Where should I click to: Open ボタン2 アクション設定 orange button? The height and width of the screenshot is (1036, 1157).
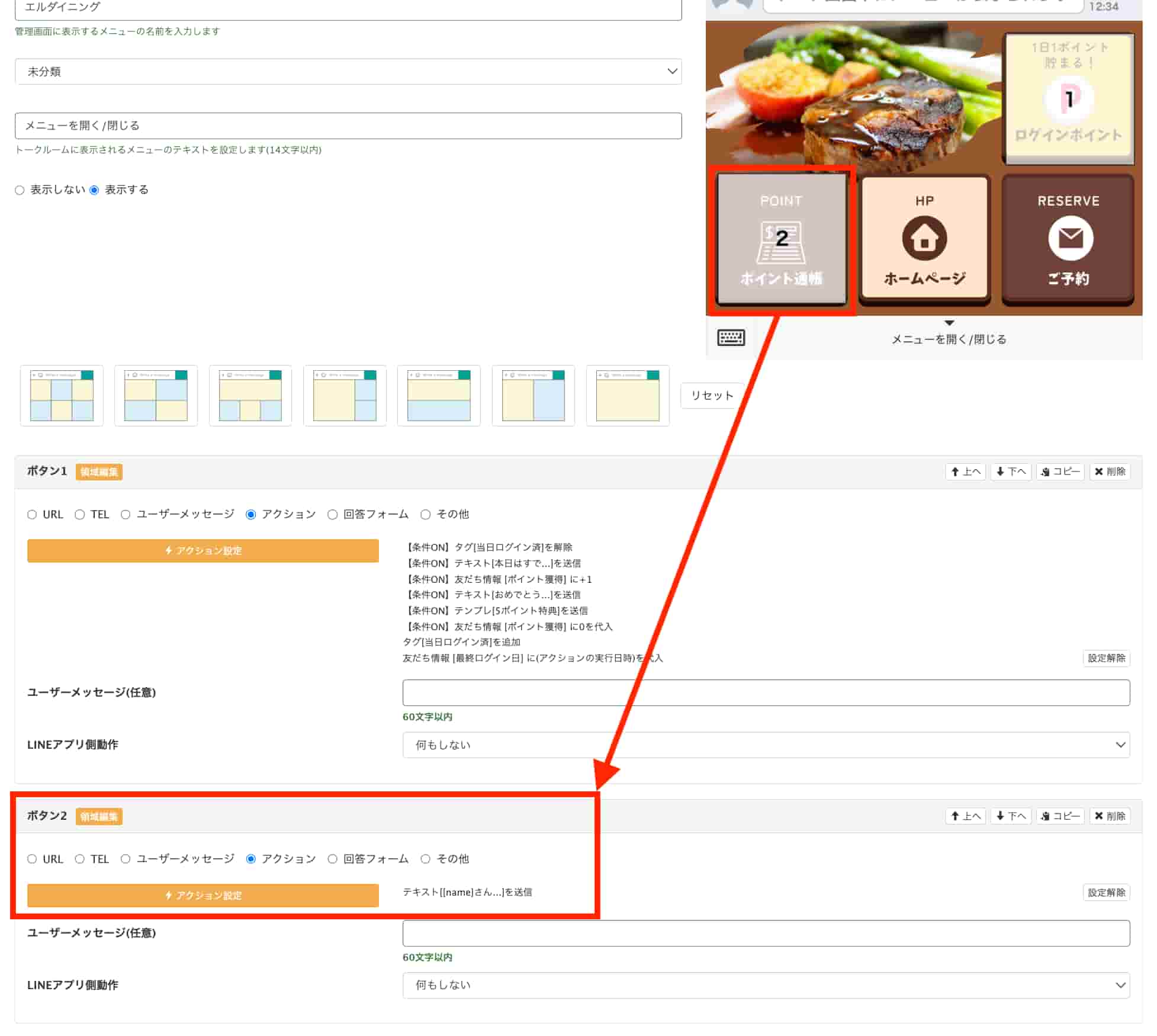[x=203, y=895]
